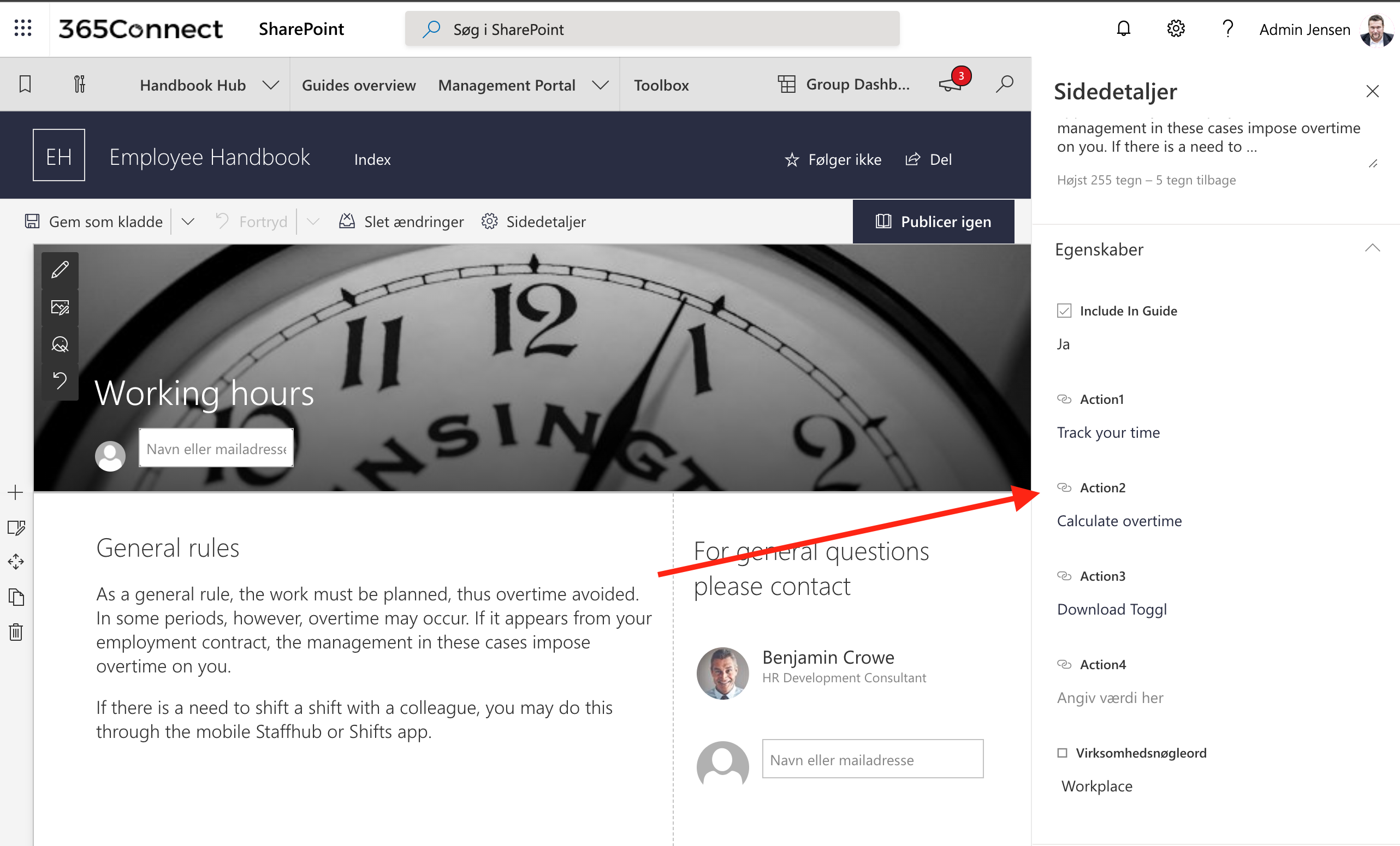
Task: Click the Include In Guide value Ja
Action: tap(1064, 344)
